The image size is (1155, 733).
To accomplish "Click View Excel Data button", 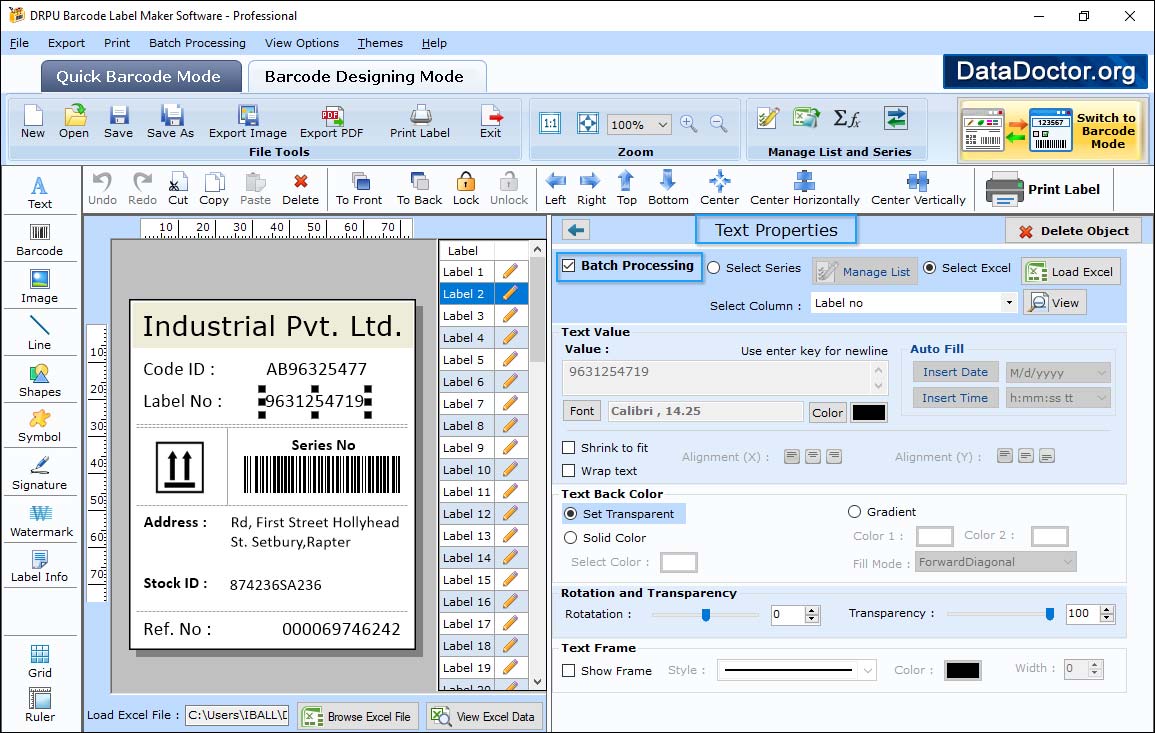I will [x=484, y=717].
